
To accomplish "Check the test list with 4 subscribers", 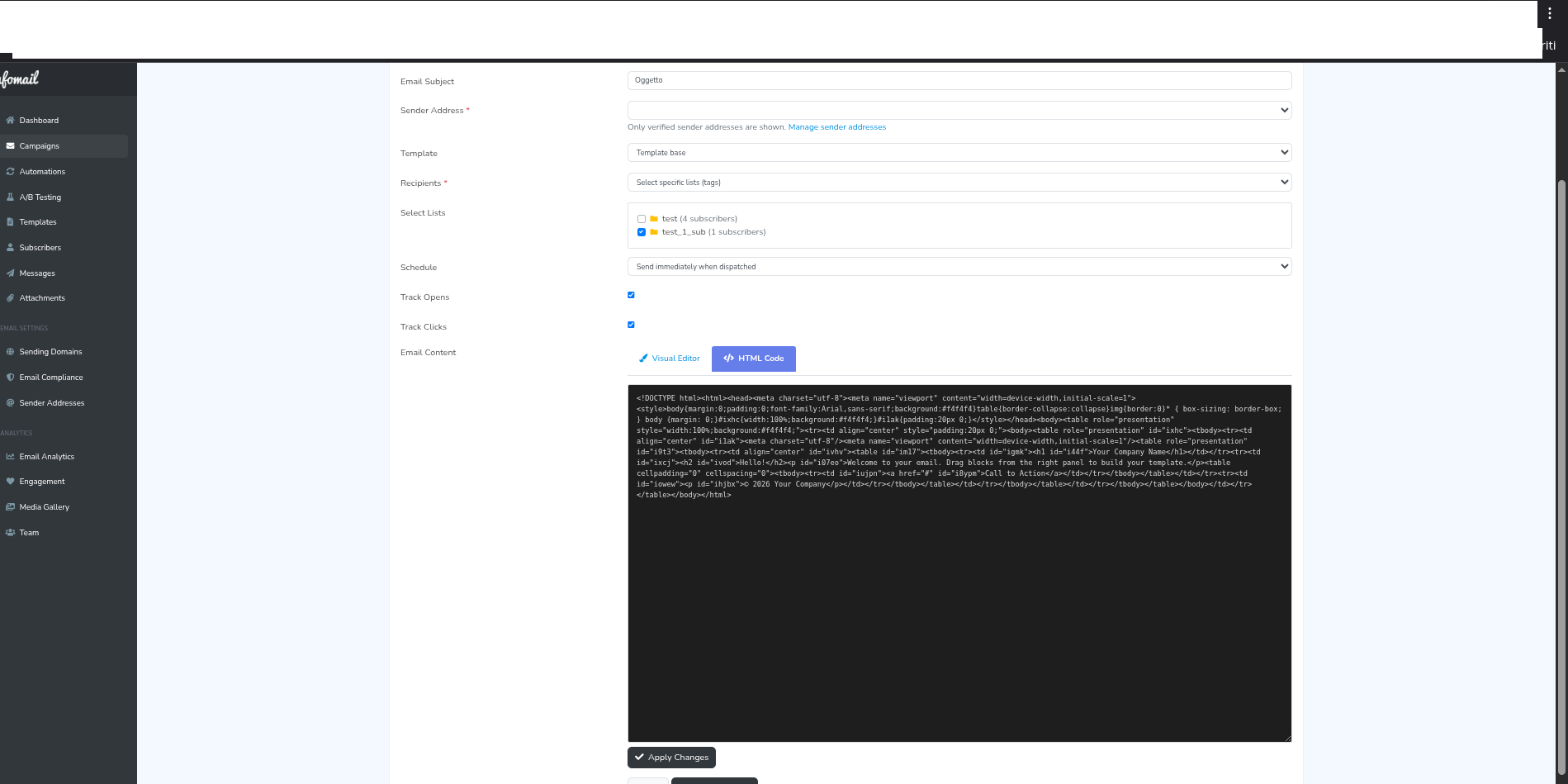I will [642, 219].
